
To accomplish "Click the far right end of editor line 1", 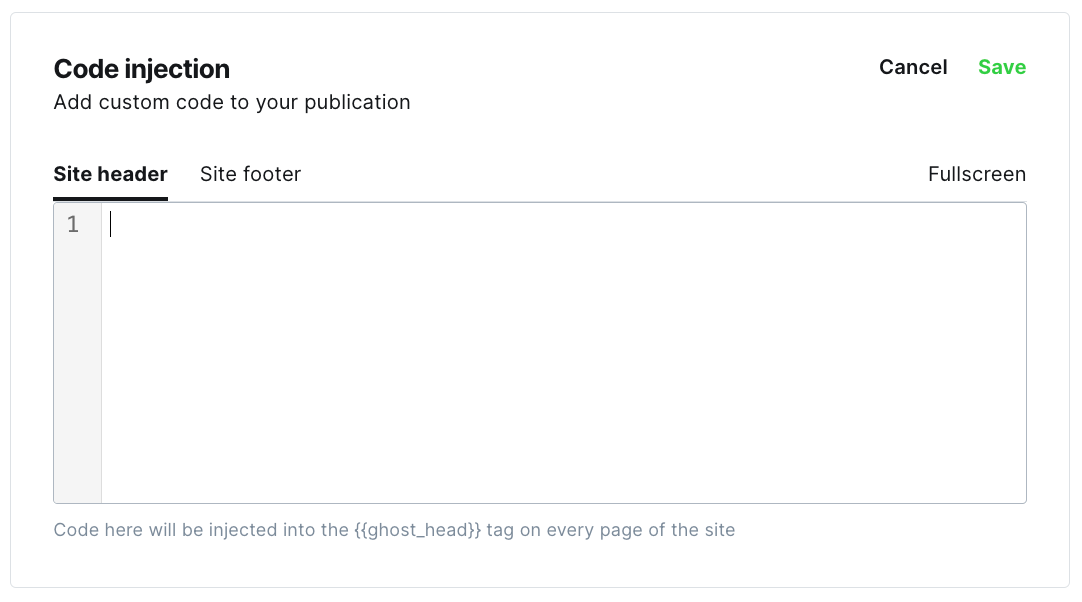I will pyautogui.click(x=1014, y=224).
